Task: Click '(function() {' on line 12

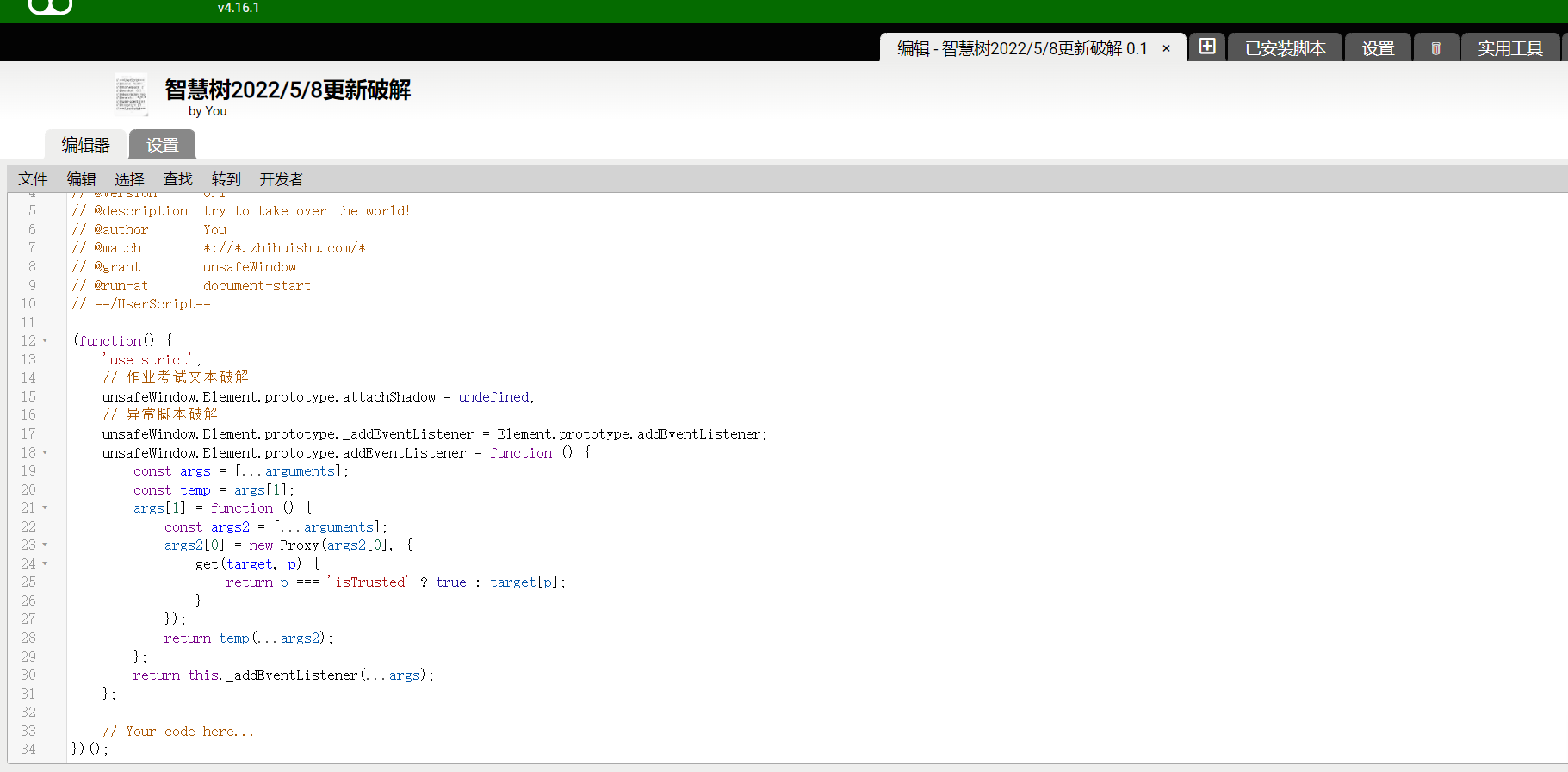Action: click(x=123, y=341)
